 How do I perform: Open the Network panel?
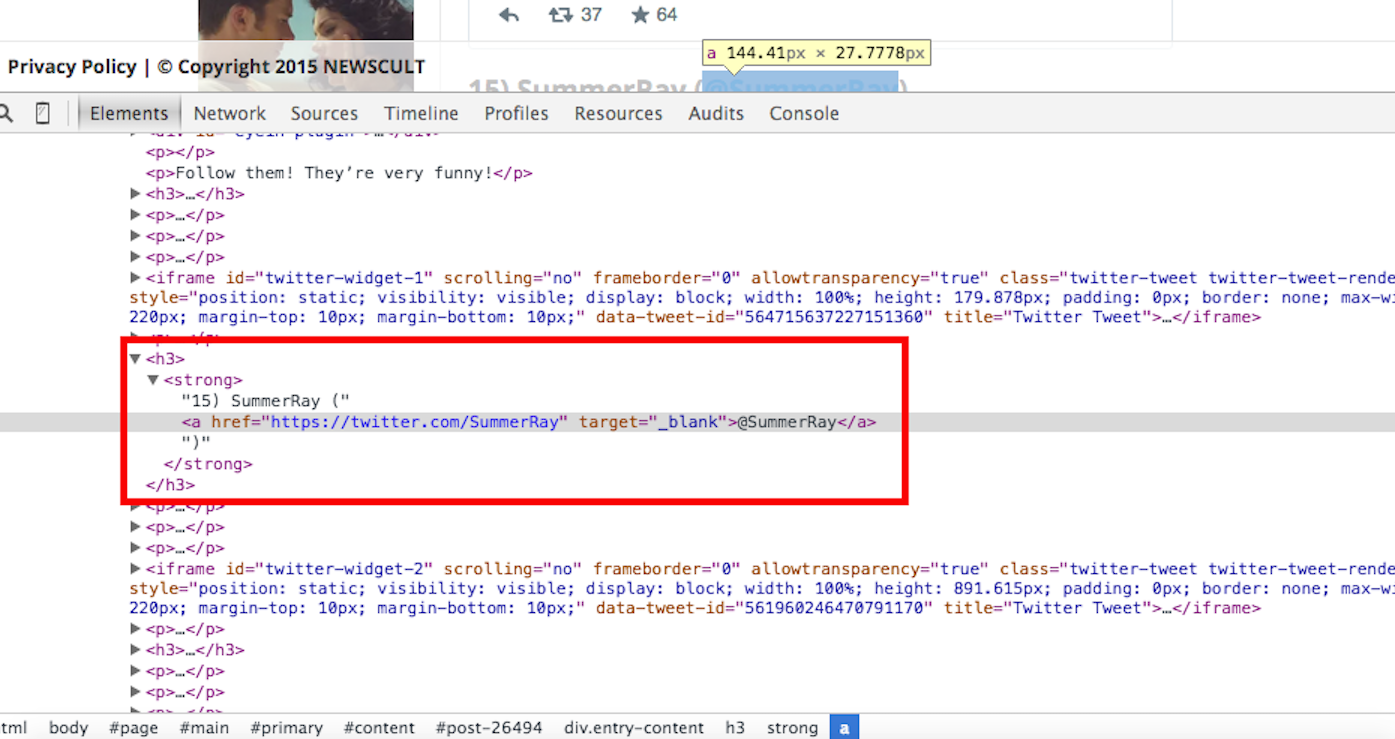[229, 113]
